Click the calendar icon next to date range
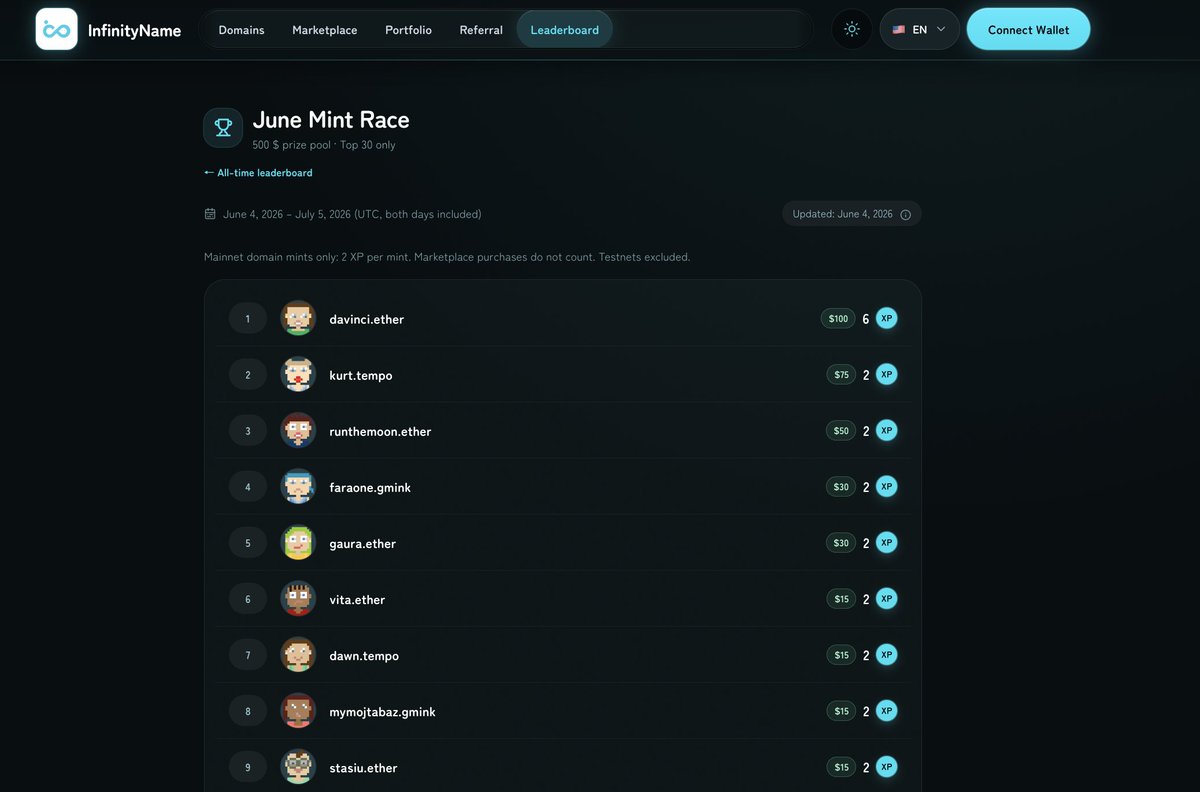1200x792 pixels. pyautogui.click(x=210, y=214)
